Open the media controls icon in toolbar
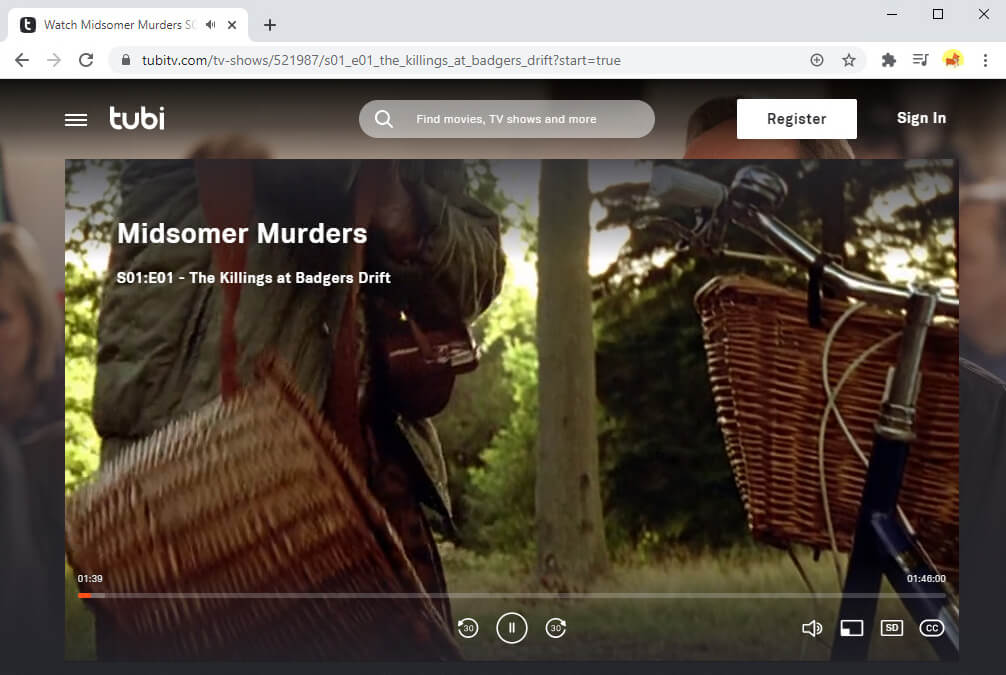This screenshot has height=675, width=1006. [920, 60]
